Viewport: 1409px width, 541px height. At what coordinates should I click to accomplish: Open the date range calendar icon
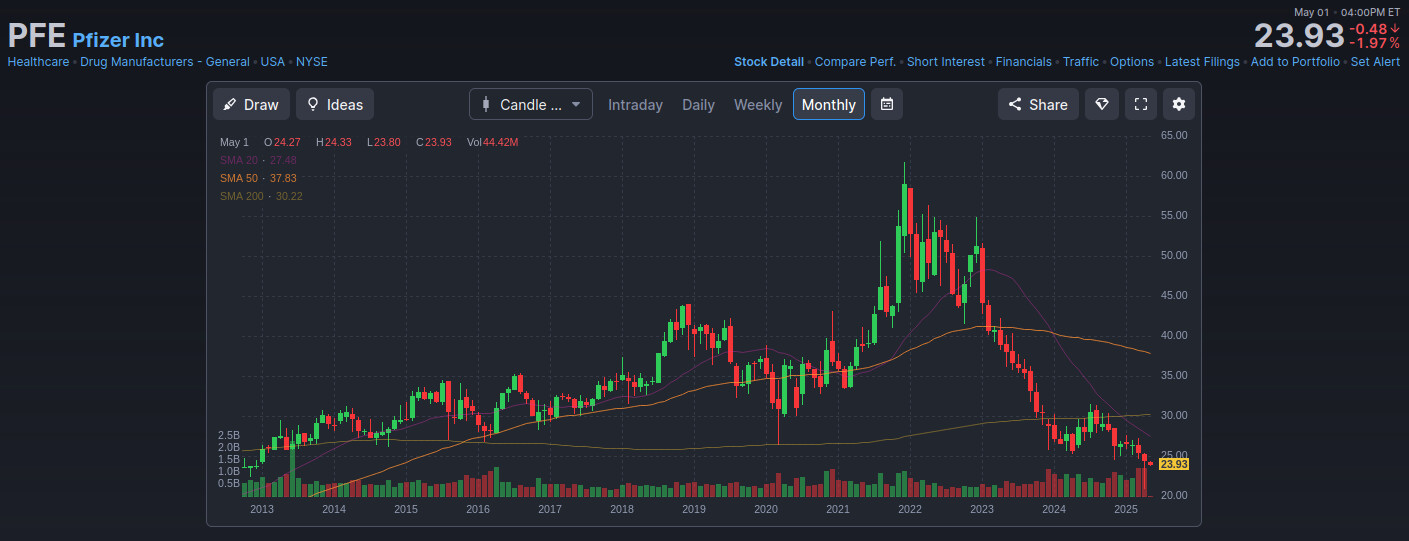coord(887,104)
